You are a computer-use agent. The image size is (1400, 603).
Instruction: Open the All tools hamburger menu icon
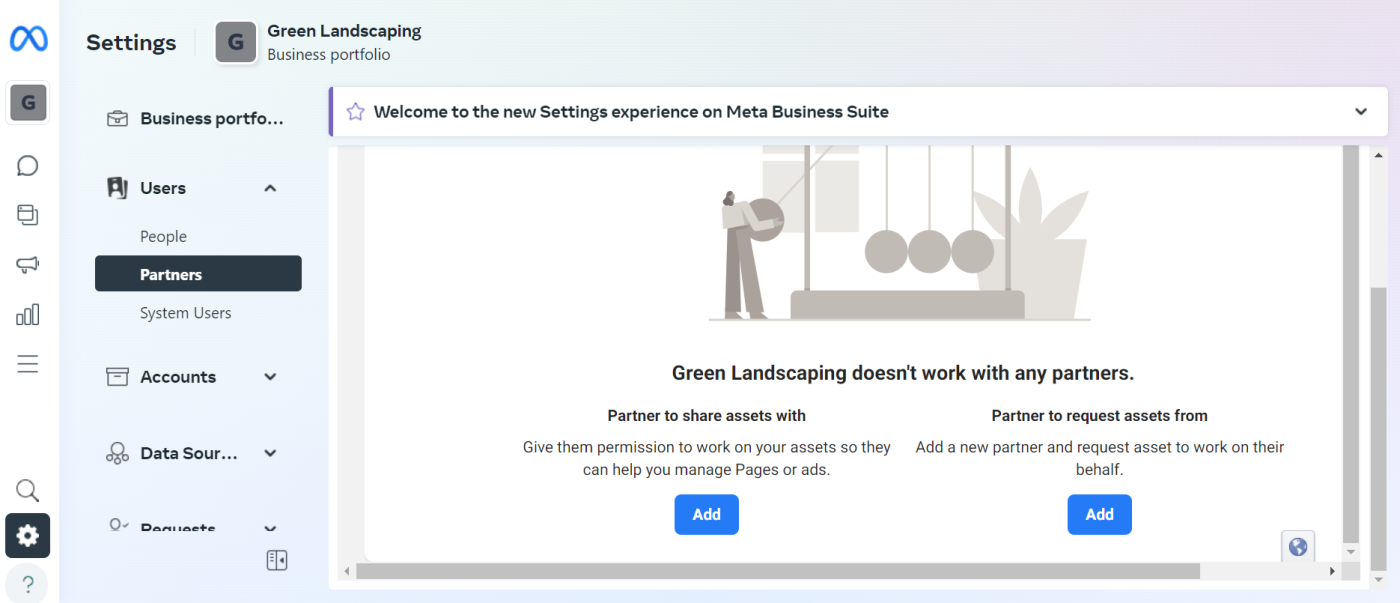(28, 364)
